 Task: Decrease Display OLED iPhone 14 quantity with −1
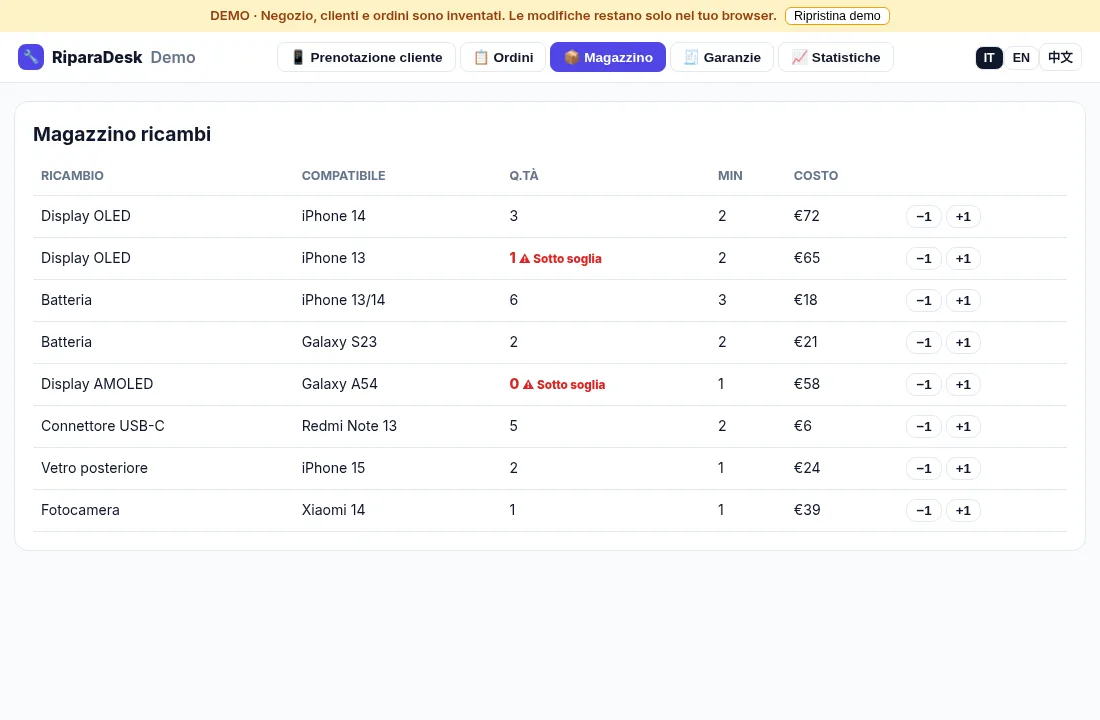923,216
